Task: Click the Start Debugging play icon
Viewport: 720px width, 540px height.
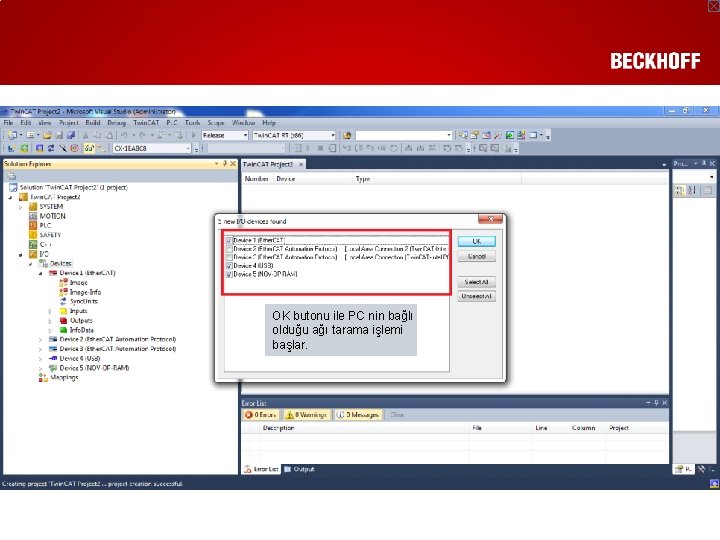Action: [x=193, y=135]
